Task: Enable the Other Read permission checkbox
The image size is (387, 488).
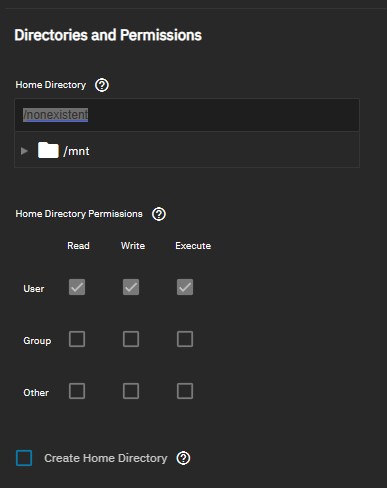Action: click(77, 391)
